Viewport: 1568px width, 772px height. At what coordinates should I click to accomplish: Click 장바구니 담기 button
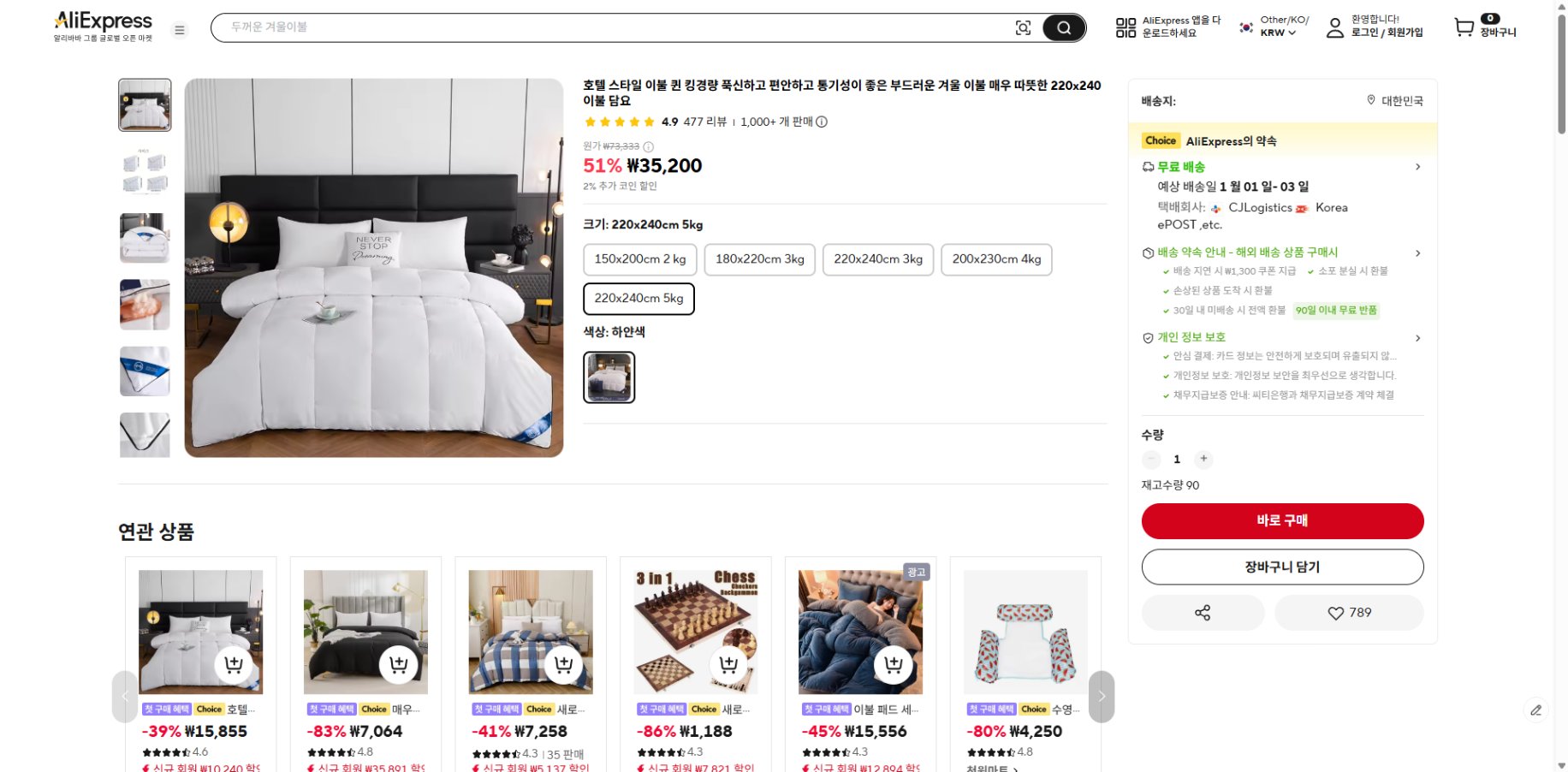[1282, 567]
